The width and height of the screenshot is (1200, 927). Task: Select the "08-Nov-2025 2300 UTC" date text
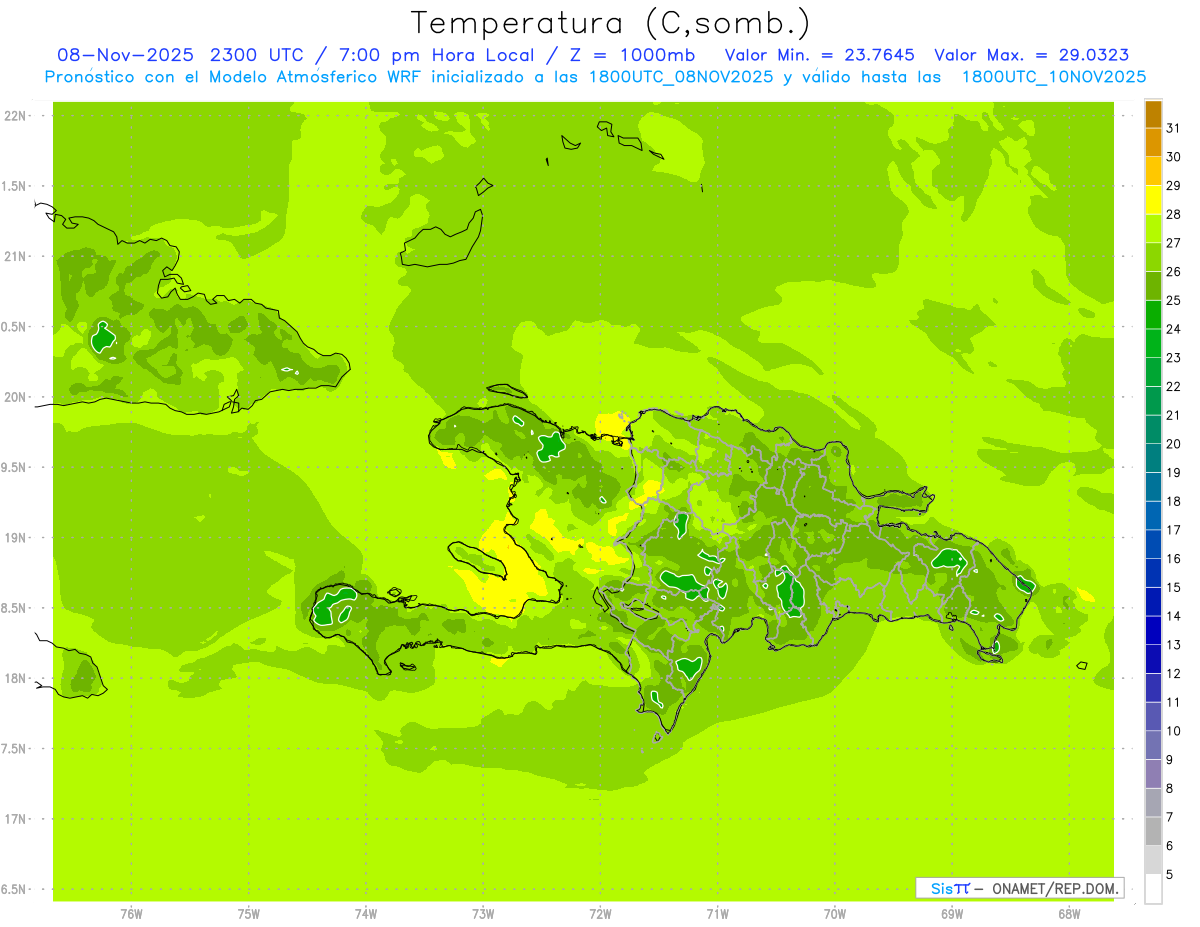tap(180, 55)
